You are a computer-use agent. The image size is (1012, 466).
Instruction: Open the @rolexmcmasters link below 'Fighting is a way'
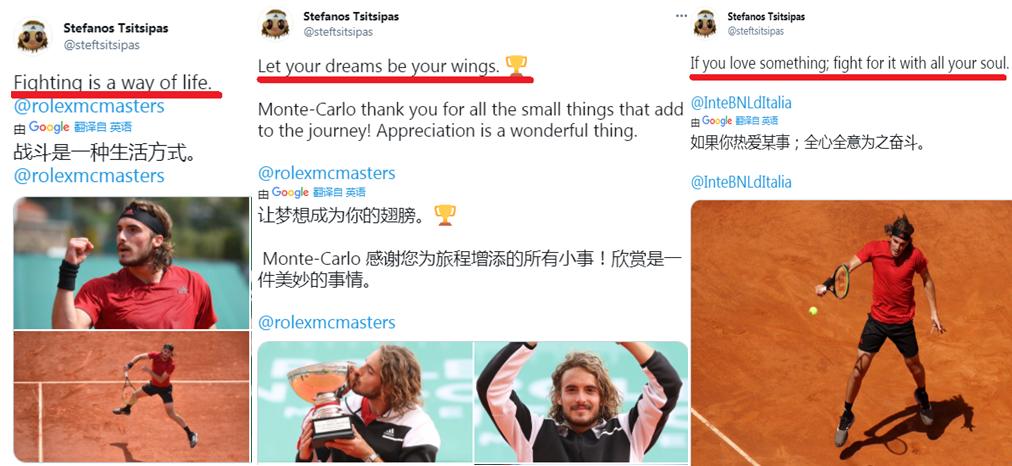(89, 106)
